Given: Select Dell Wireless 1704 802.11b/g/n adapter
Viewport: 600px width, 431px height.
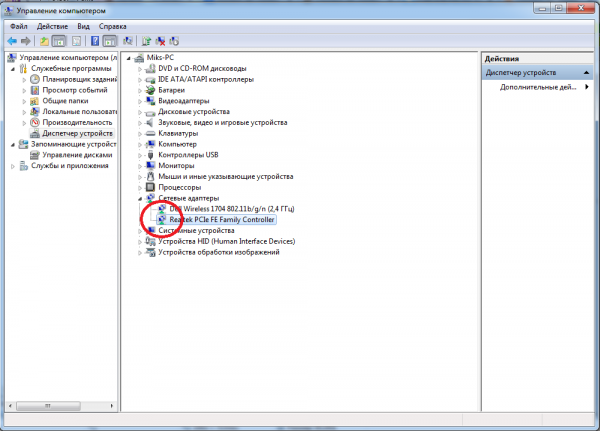Looking at the screenshot, I should [232, 209].
